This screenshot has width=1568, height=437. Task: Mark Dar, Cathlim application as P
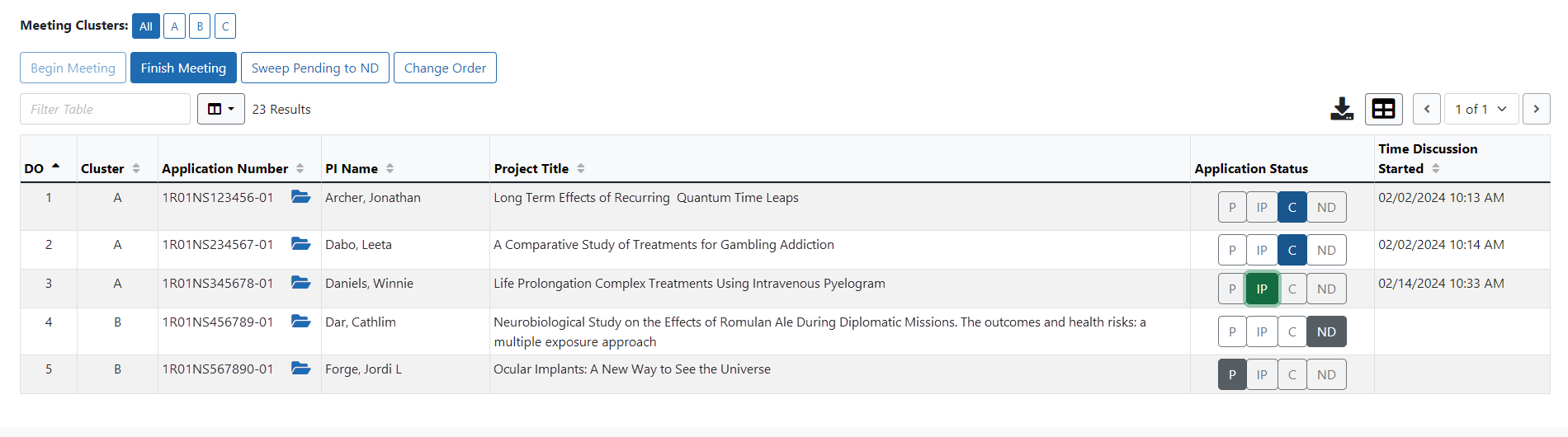1232,331
